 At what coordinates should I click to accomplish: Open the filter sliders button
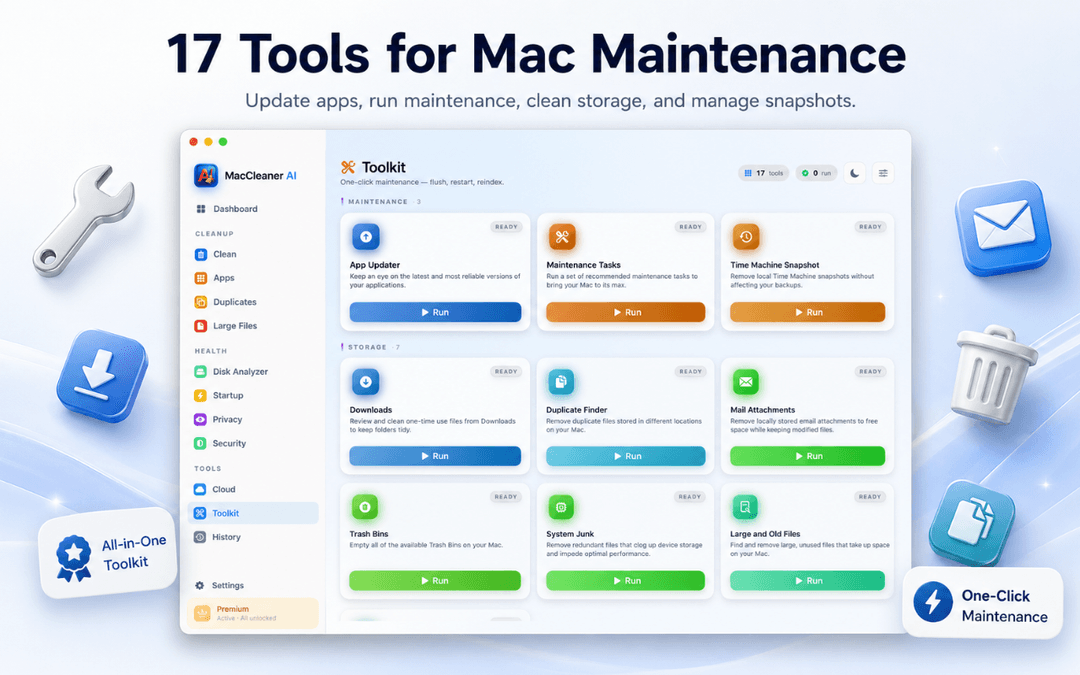point(883,173)
